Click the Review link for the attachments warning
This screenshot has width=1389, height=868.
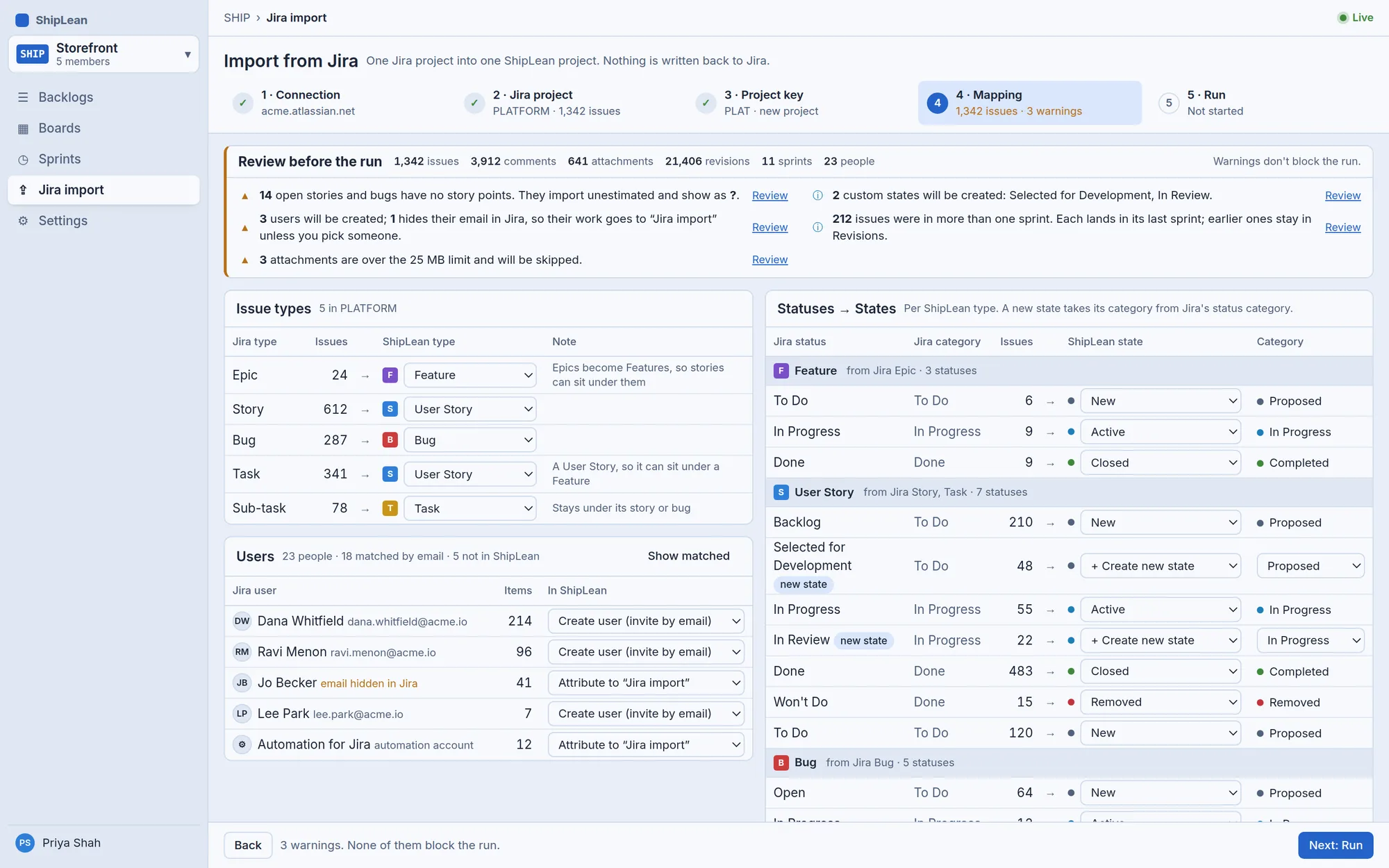point(770,260)
